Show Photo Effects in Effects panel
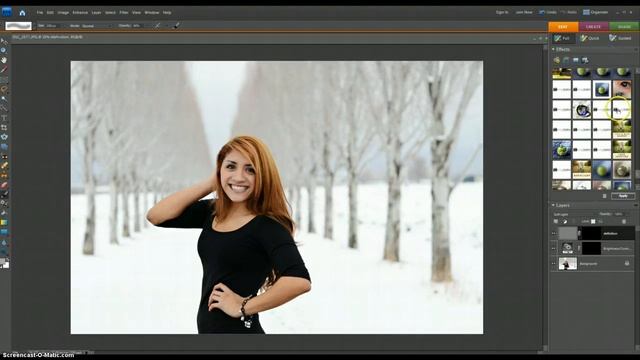640x360 pixels. [576, 60]
